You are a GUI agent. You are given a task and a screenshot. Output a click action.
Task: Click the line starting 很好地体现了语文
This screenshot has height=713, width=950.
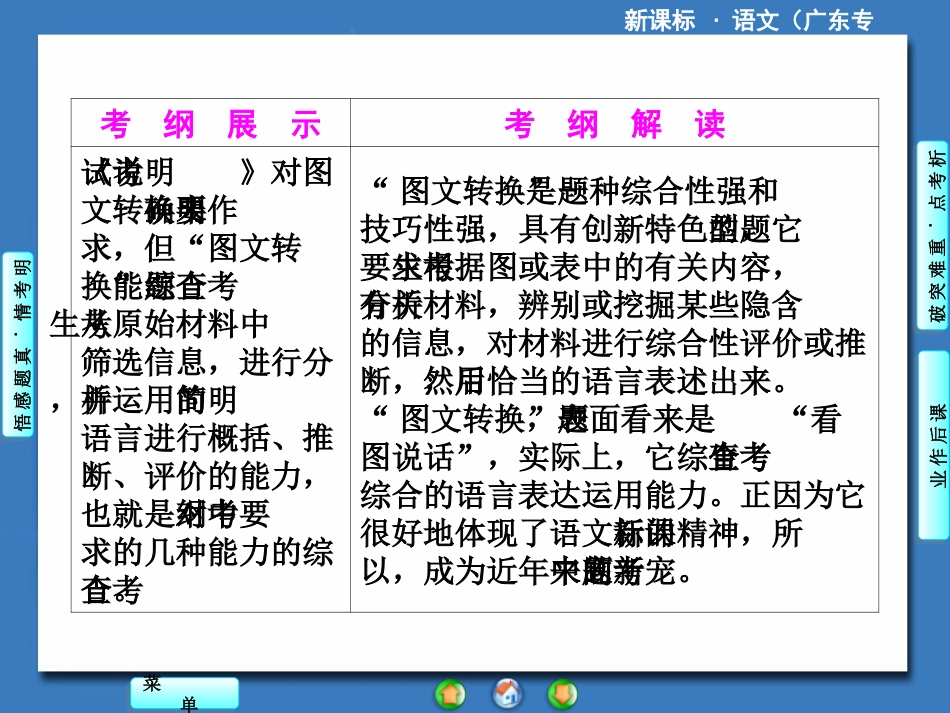click(x=582, y=533)
